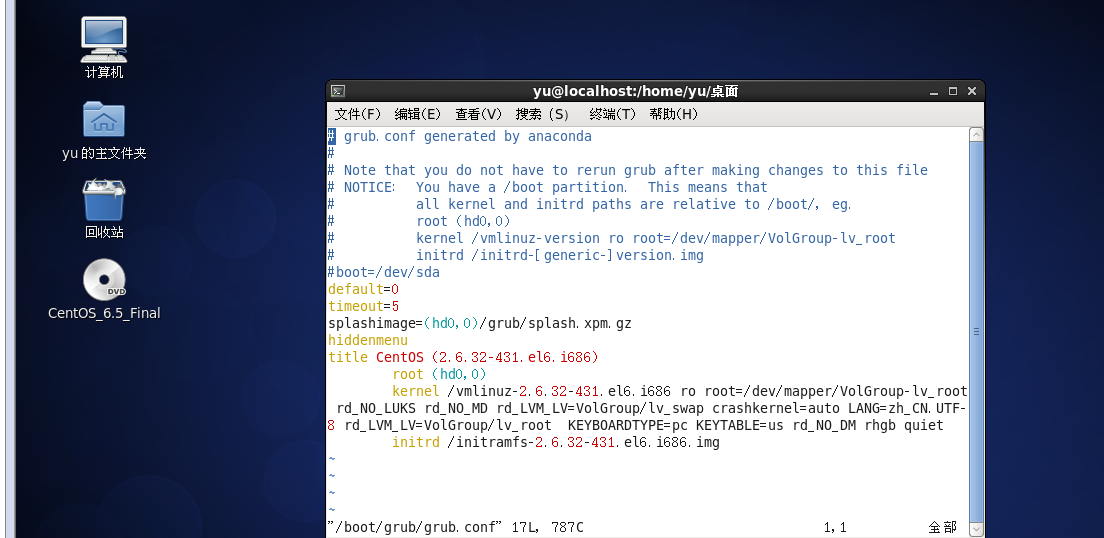Viewport: 1104px width, 538px height.
Task: Click the terminal scrollbar down arrow
Action: pos(976,528)
